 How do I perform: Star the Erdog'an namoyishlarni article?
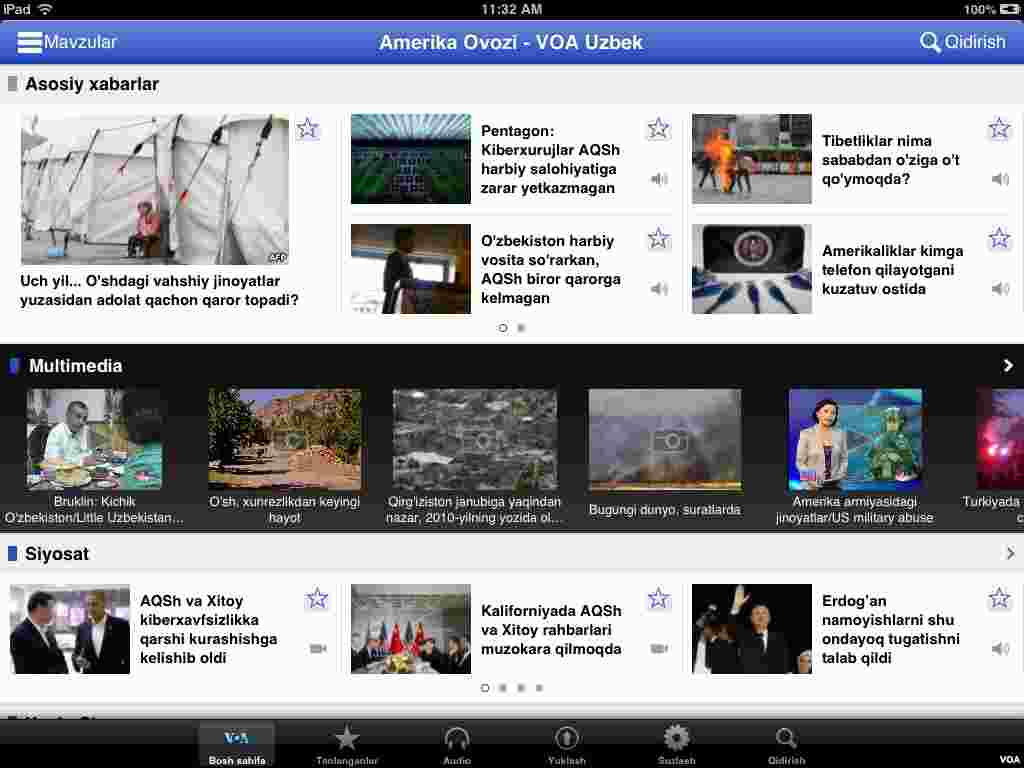coord(999,598)
